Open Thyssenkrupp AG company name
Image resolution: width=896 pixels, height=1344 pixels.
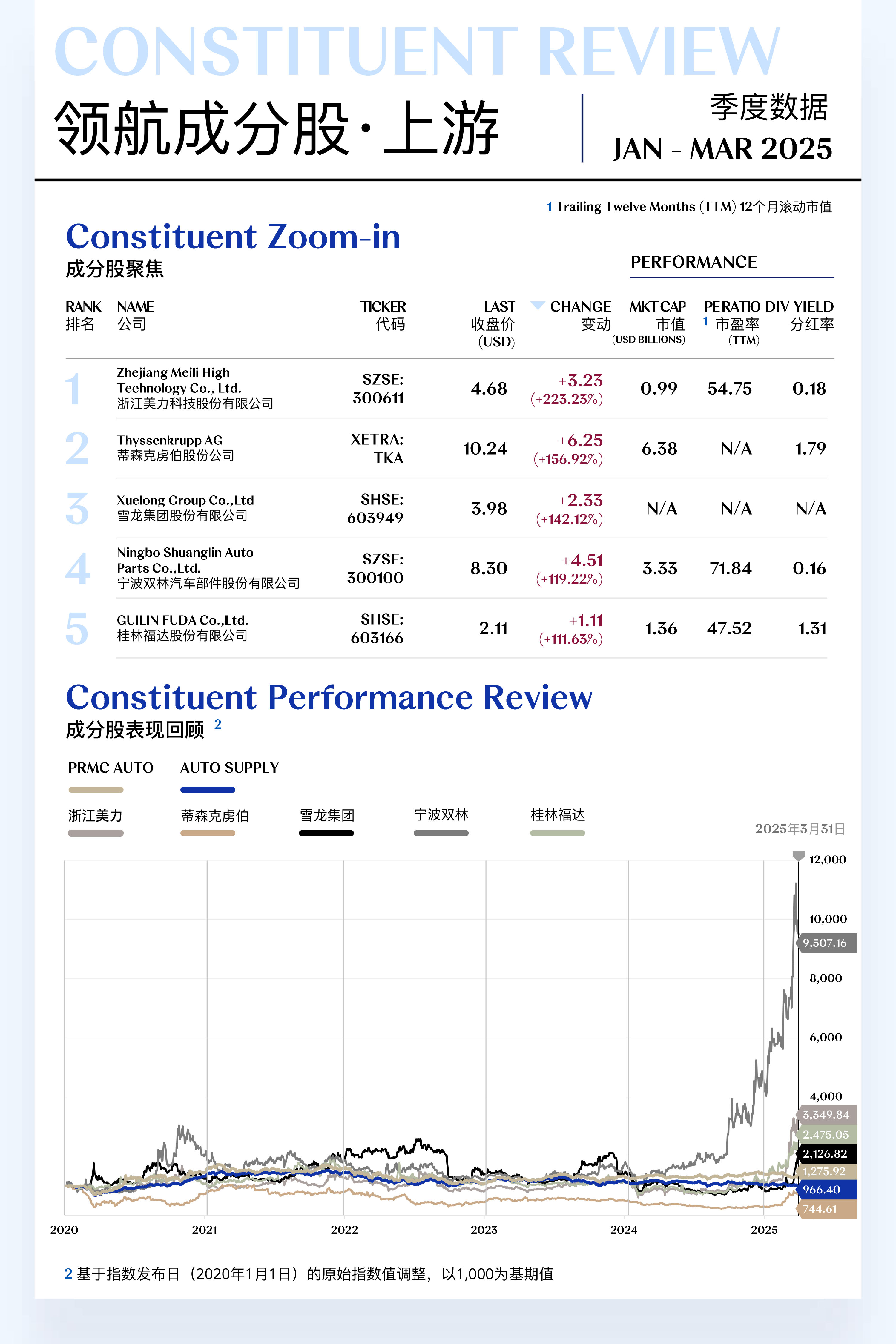pos(170,441)
